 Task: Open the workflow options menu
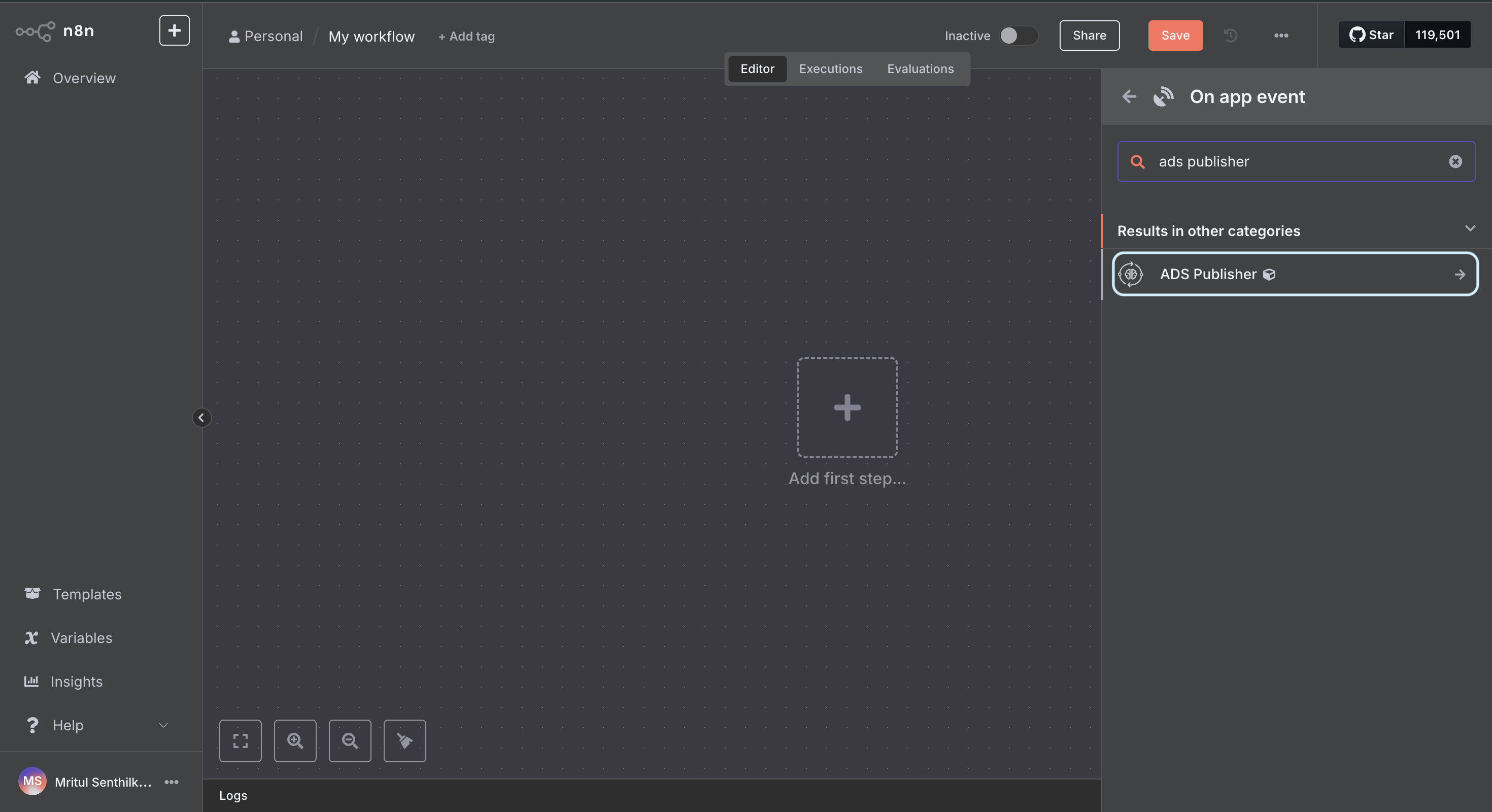[1280, 36]
